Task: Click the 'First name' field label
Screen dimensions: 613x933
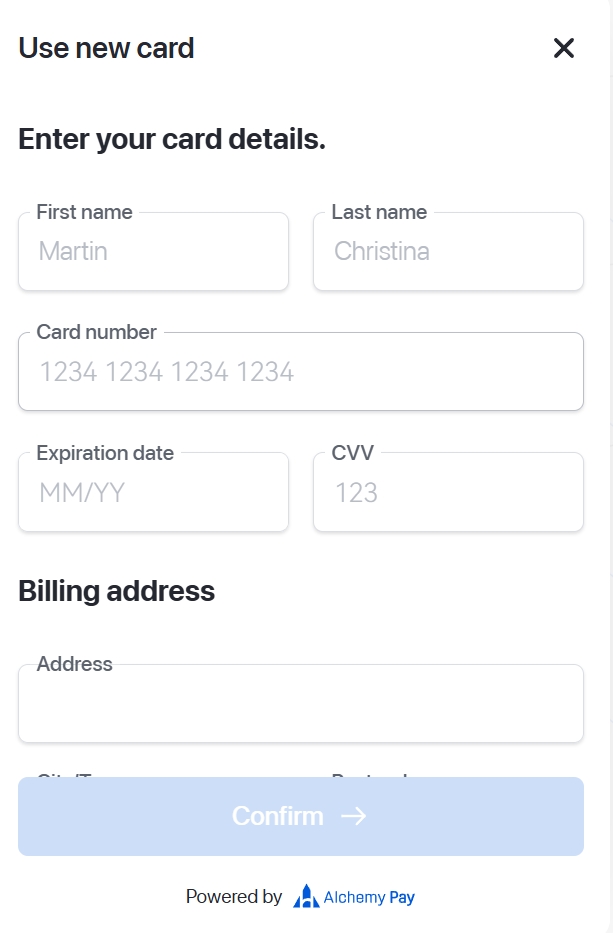Action: [84, 212]
